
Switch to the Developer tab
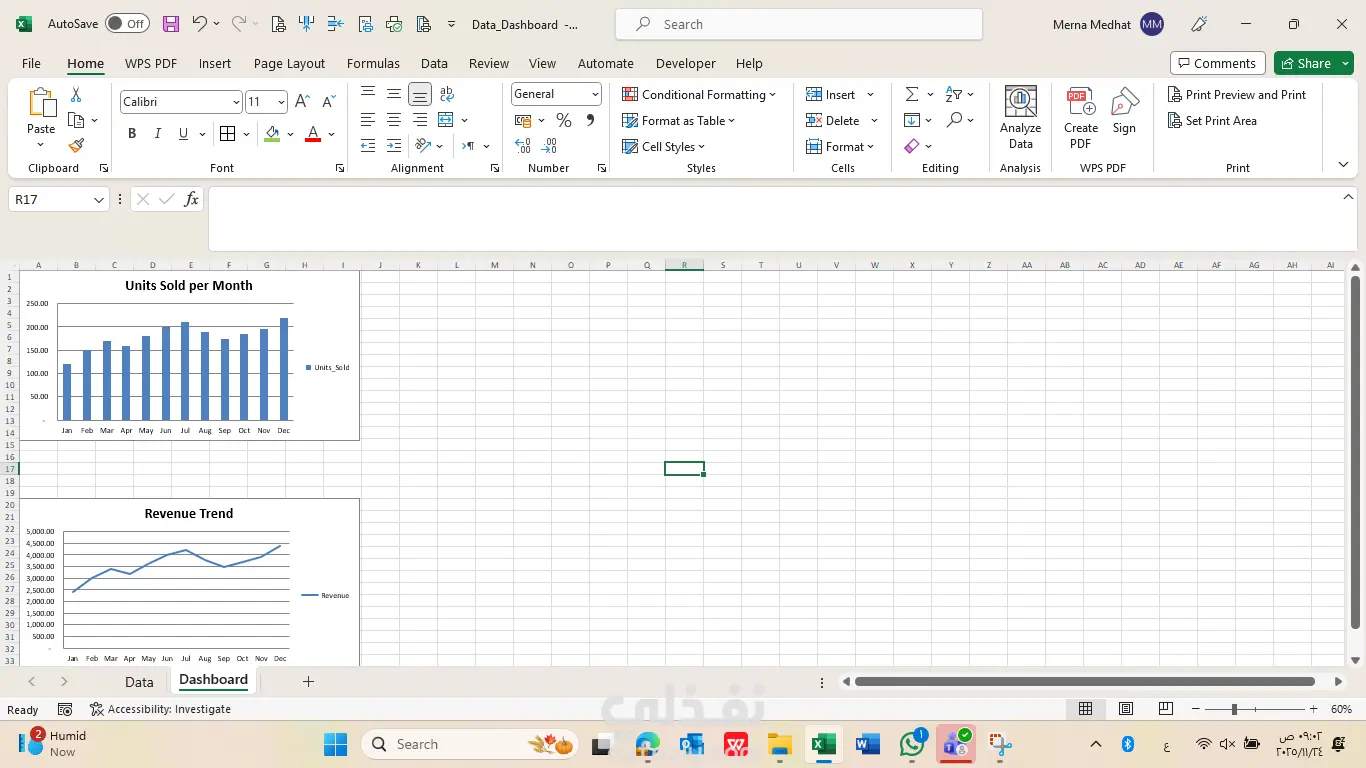click(686, 63)
